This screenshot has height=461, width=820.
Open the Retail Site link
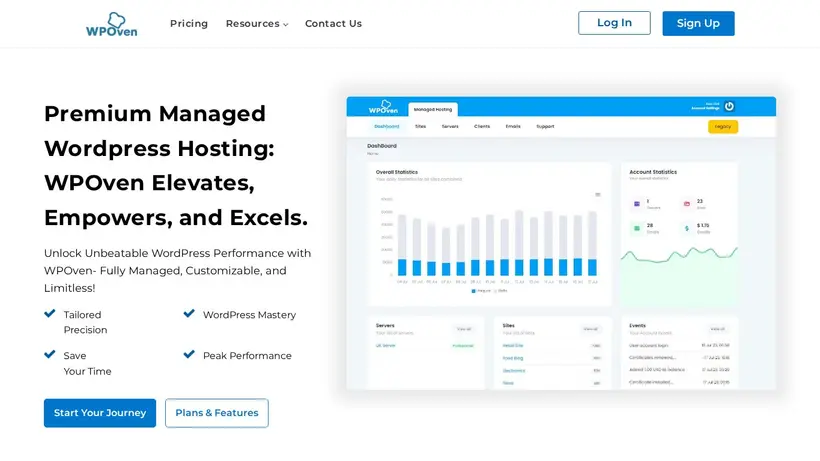[512, 345]
